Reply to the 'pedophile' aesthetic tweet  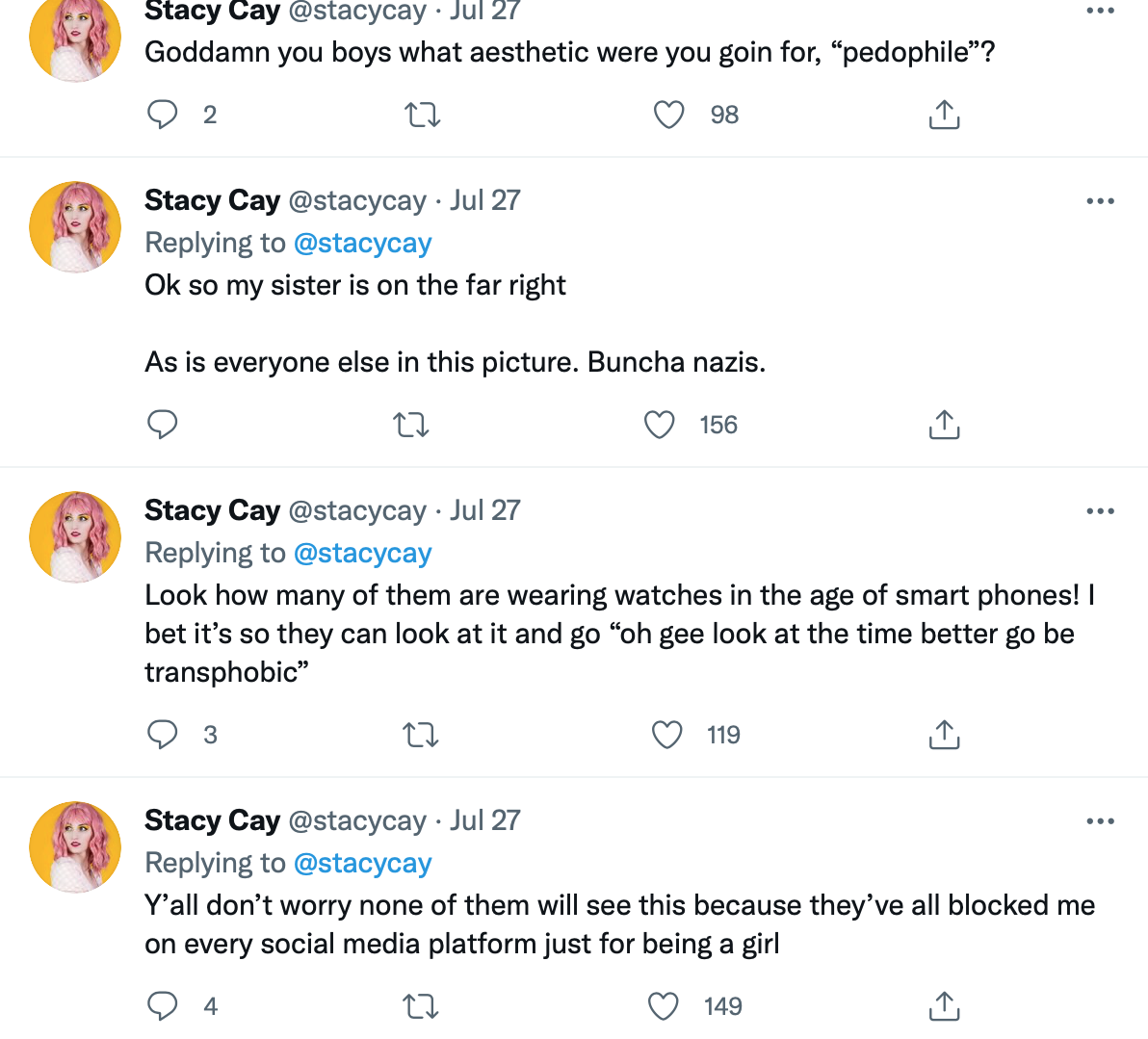163,115
